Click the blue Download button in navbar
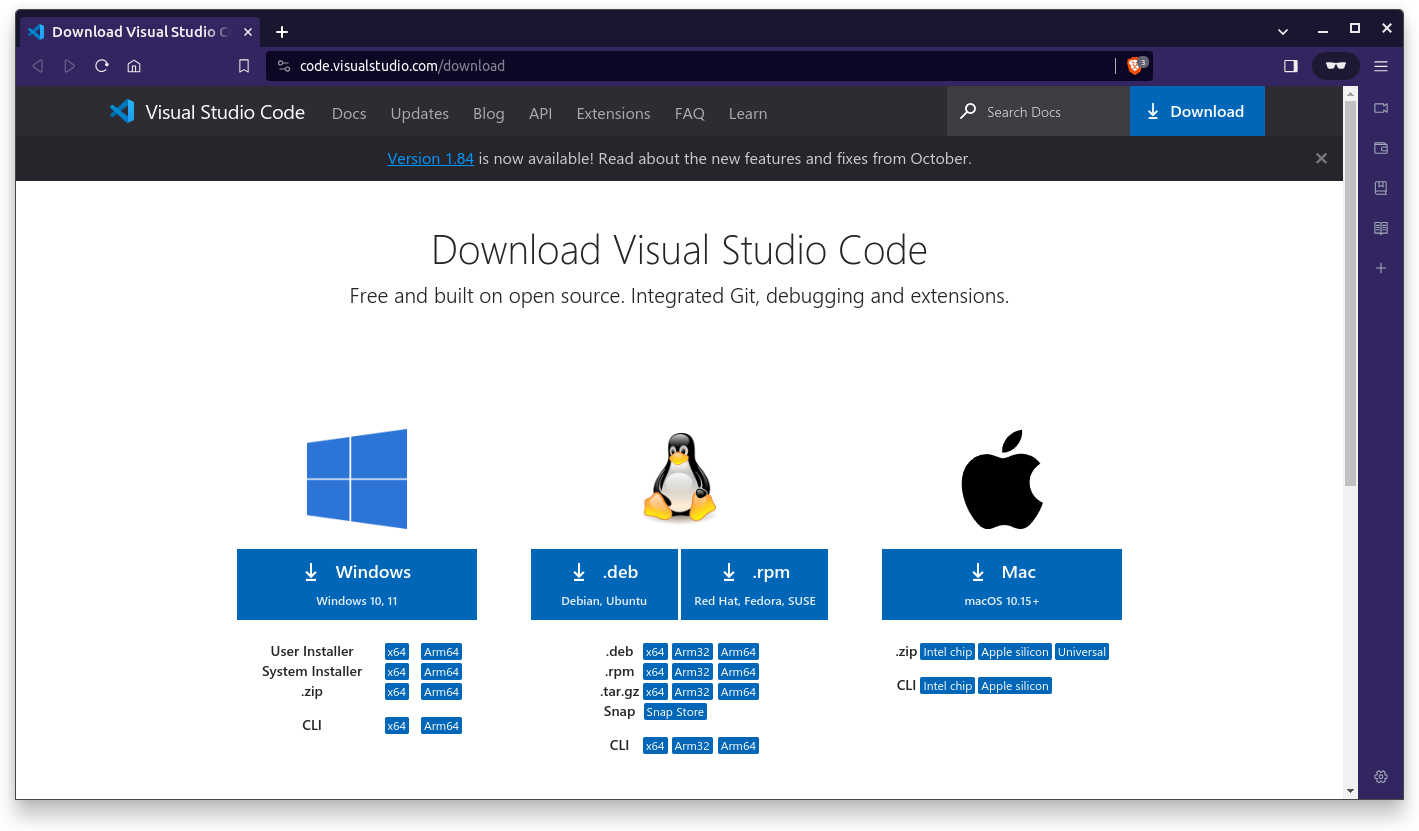The width and height of the screenshot is (1419, 831). [1197, 111]
